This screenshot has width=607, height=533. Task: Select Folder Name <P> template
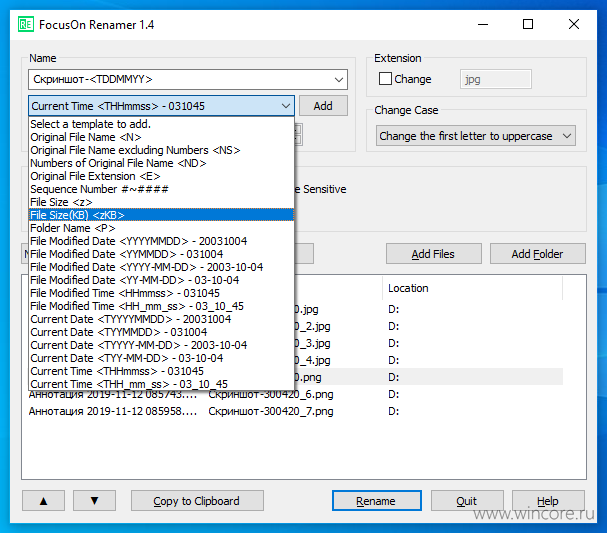pos(161,228)
